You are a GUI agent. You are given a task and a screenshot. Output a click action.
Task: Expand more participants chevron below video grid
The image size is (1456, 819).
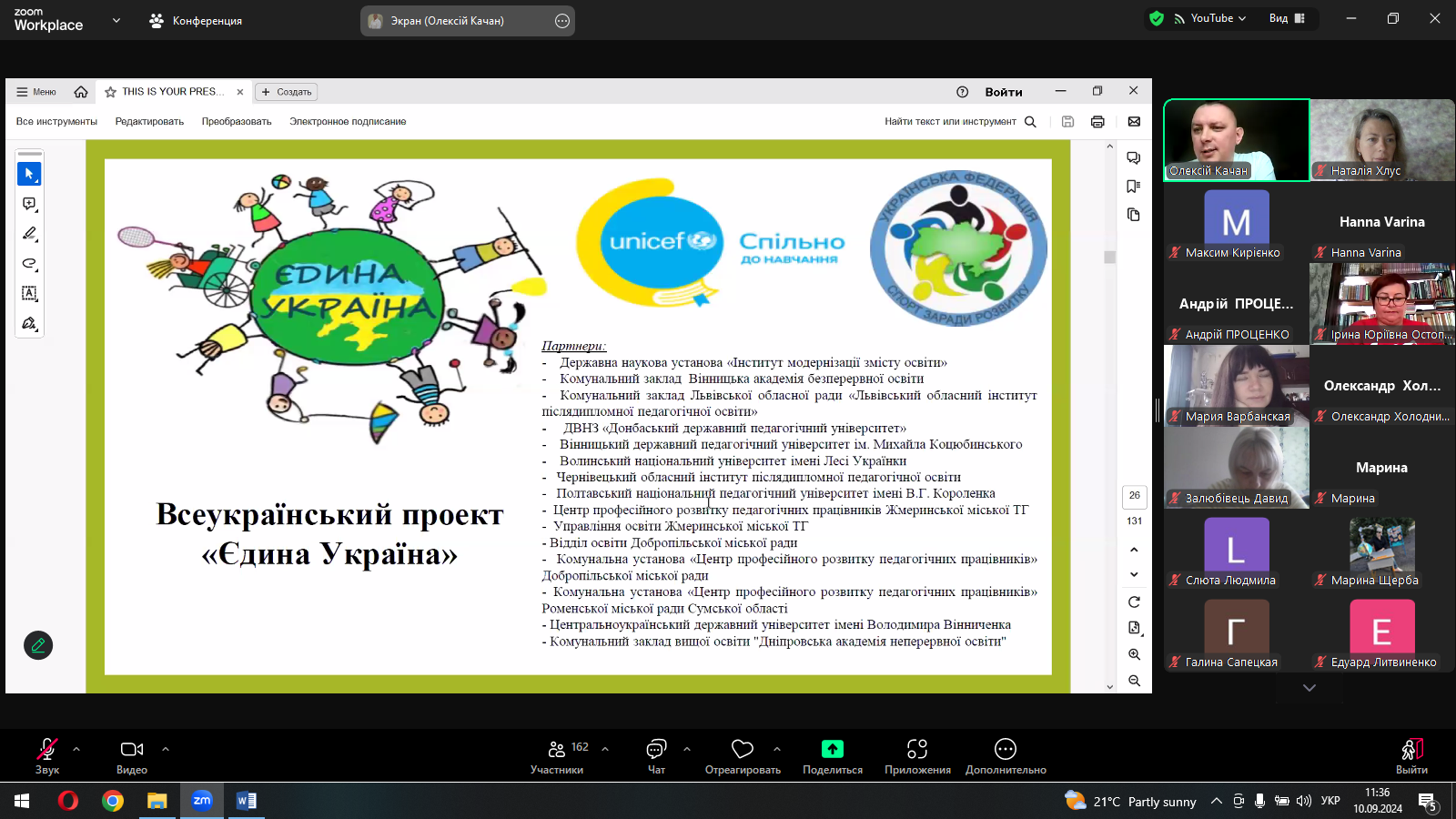(1309, 688)
